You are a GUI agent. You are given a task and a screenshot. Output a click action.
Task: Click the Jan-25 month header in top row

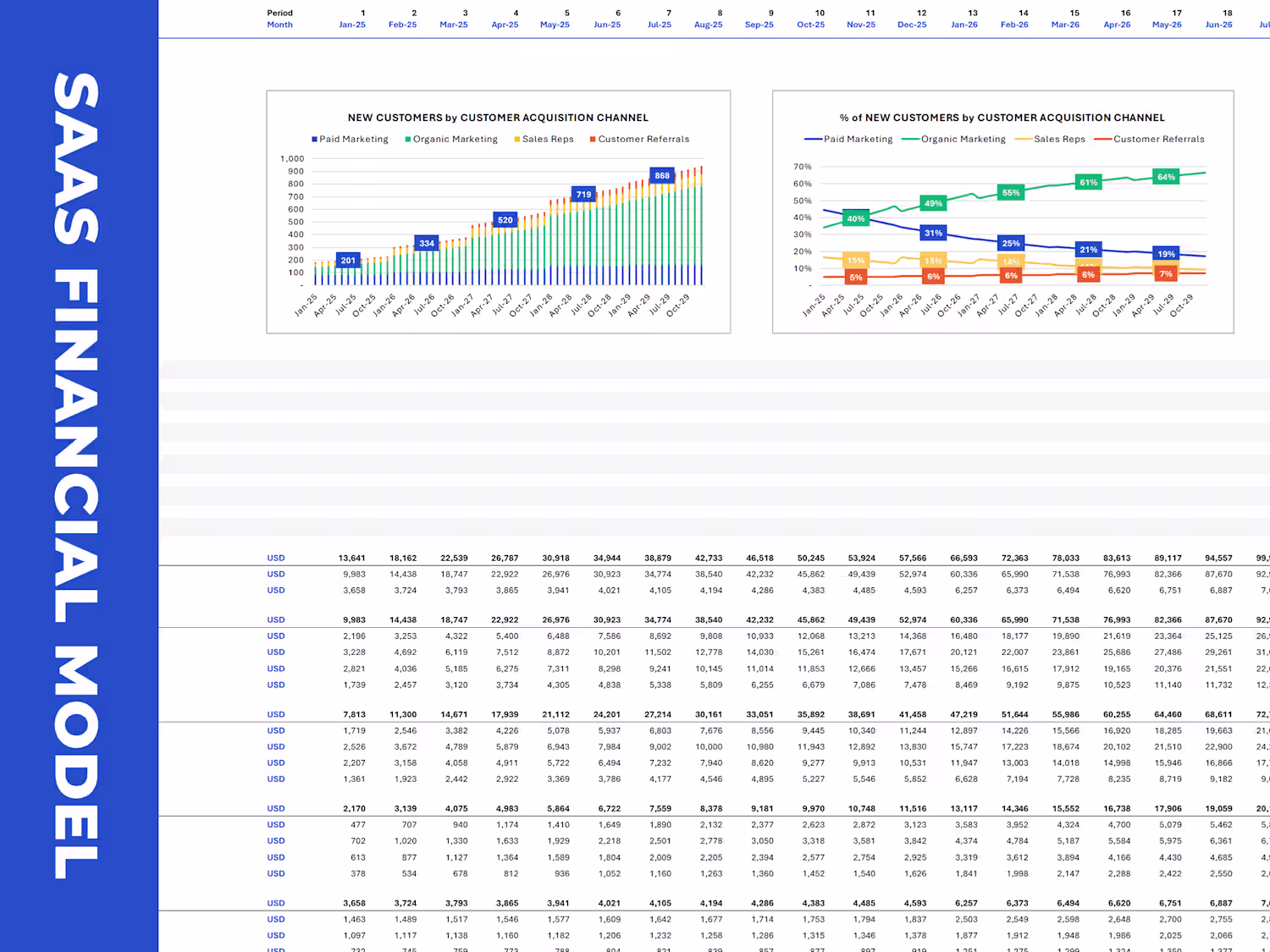coord(352,25)
